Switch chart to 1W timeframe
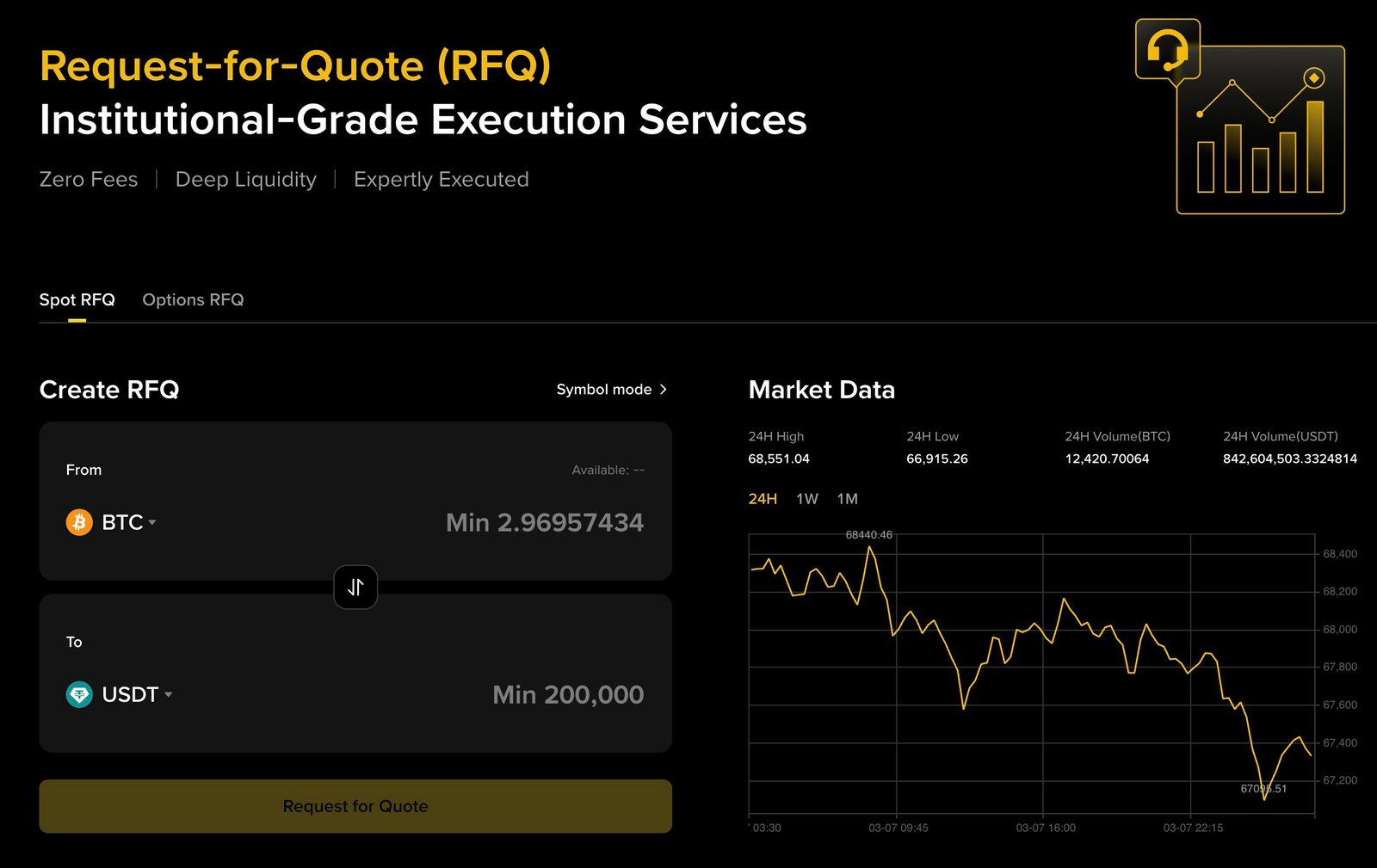The width and height of the screenshot is (1377, 868). pos(807,499)
